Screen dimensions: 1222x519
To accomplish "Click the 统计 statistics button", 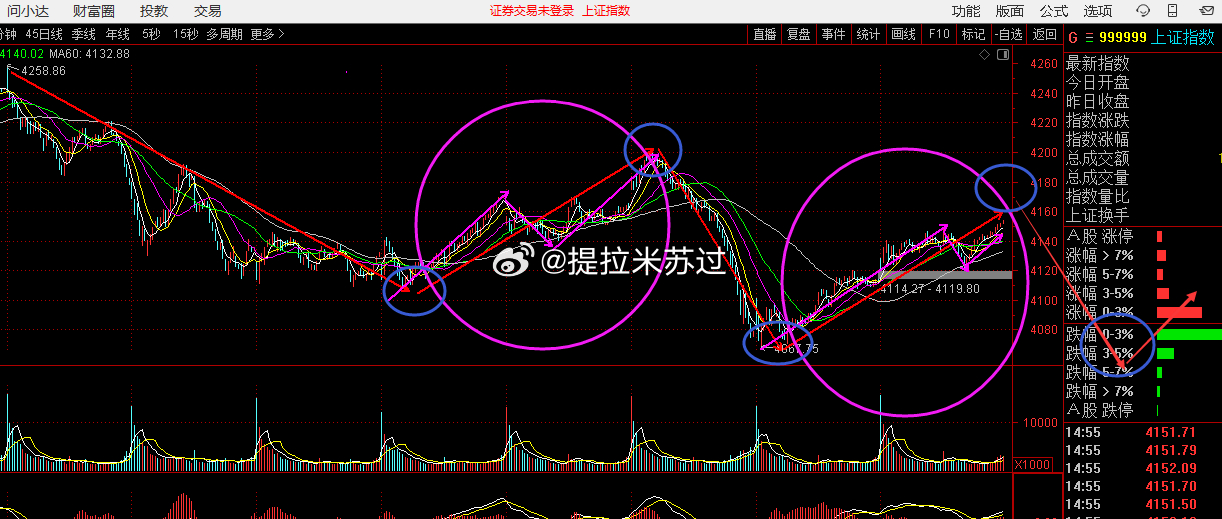I will [x=868, y=34].
